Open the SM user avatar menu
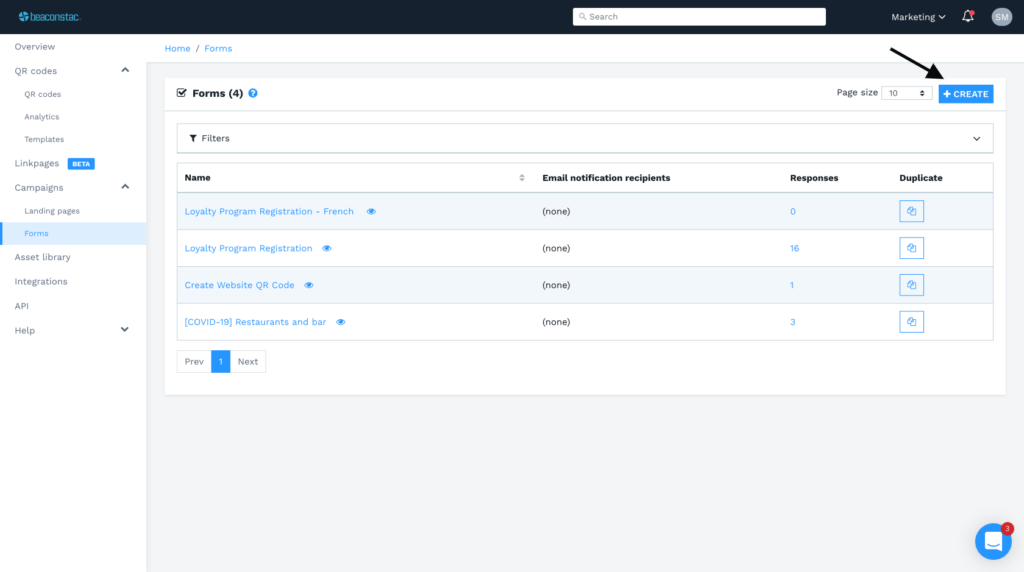This screenshot has height=572, width=1024. [1001, 17]
